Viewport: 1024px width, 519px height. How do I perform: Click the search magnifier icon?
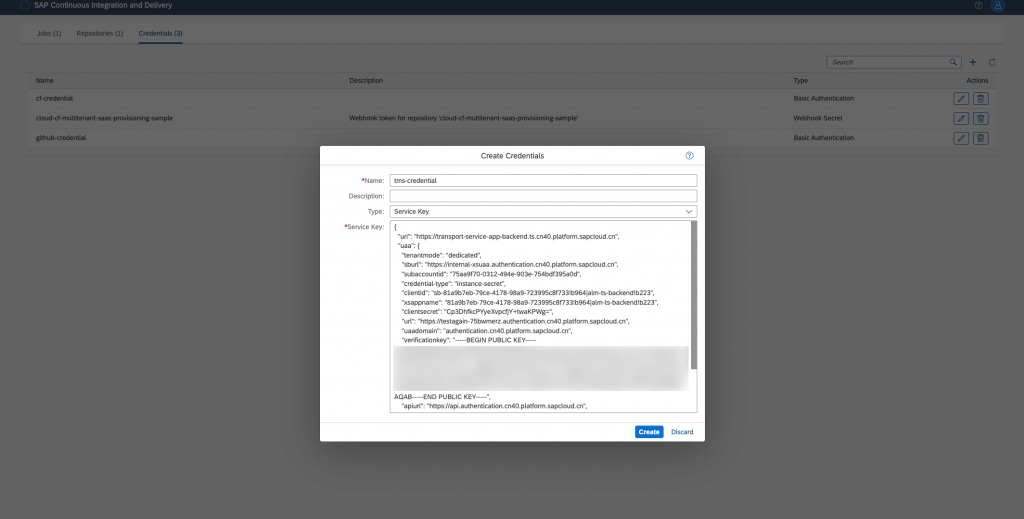pos(953,62)
